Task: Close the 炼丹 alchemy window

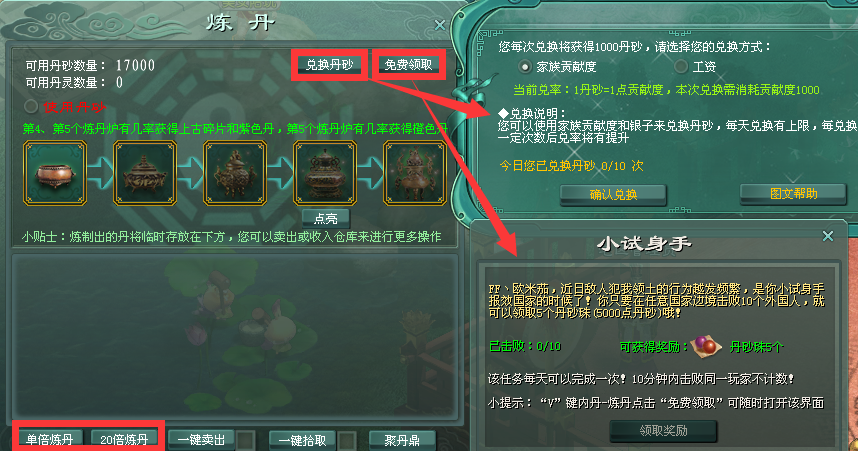Action: click(439, 25)
